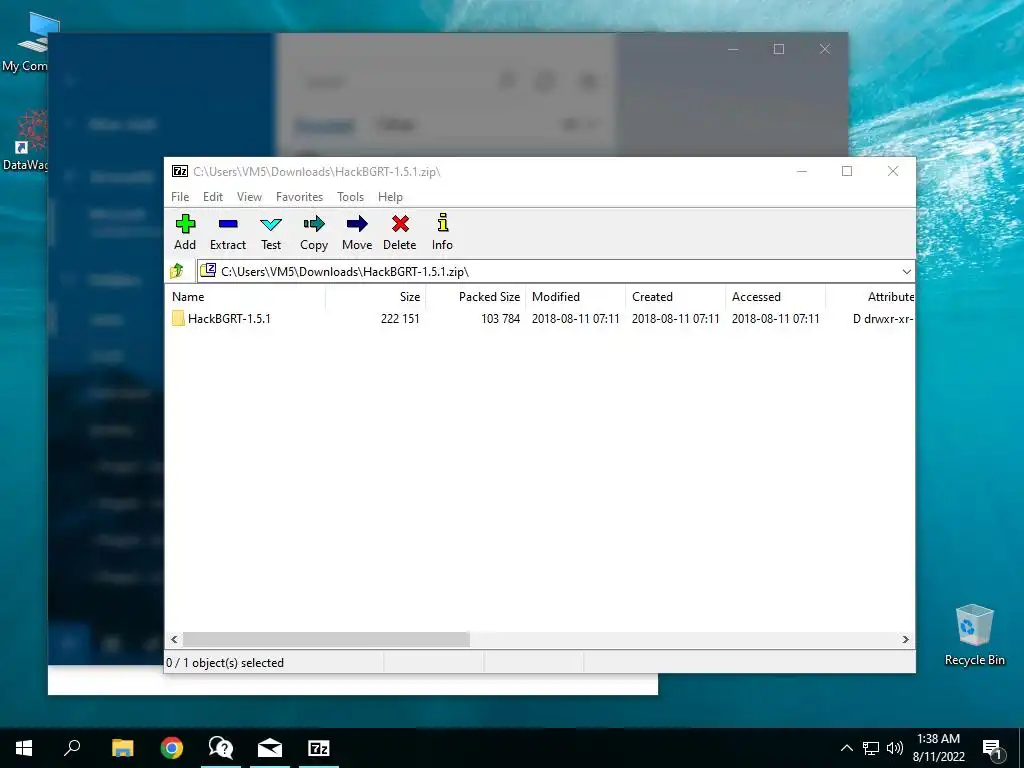Launch Google Chrome from the taskbar
This screenshot has height=768, width=1024.
pos(171,748)
